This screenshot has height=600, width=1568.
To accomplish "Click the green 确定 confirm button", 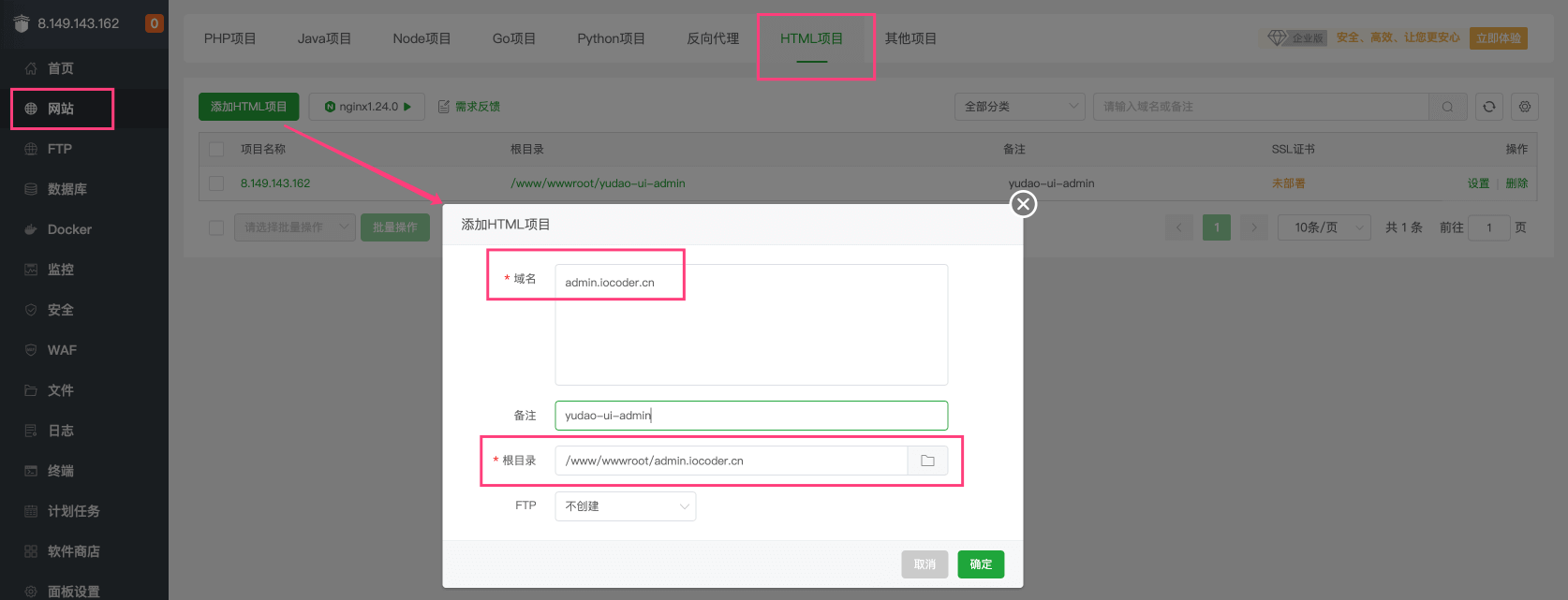I will (980, 564).
